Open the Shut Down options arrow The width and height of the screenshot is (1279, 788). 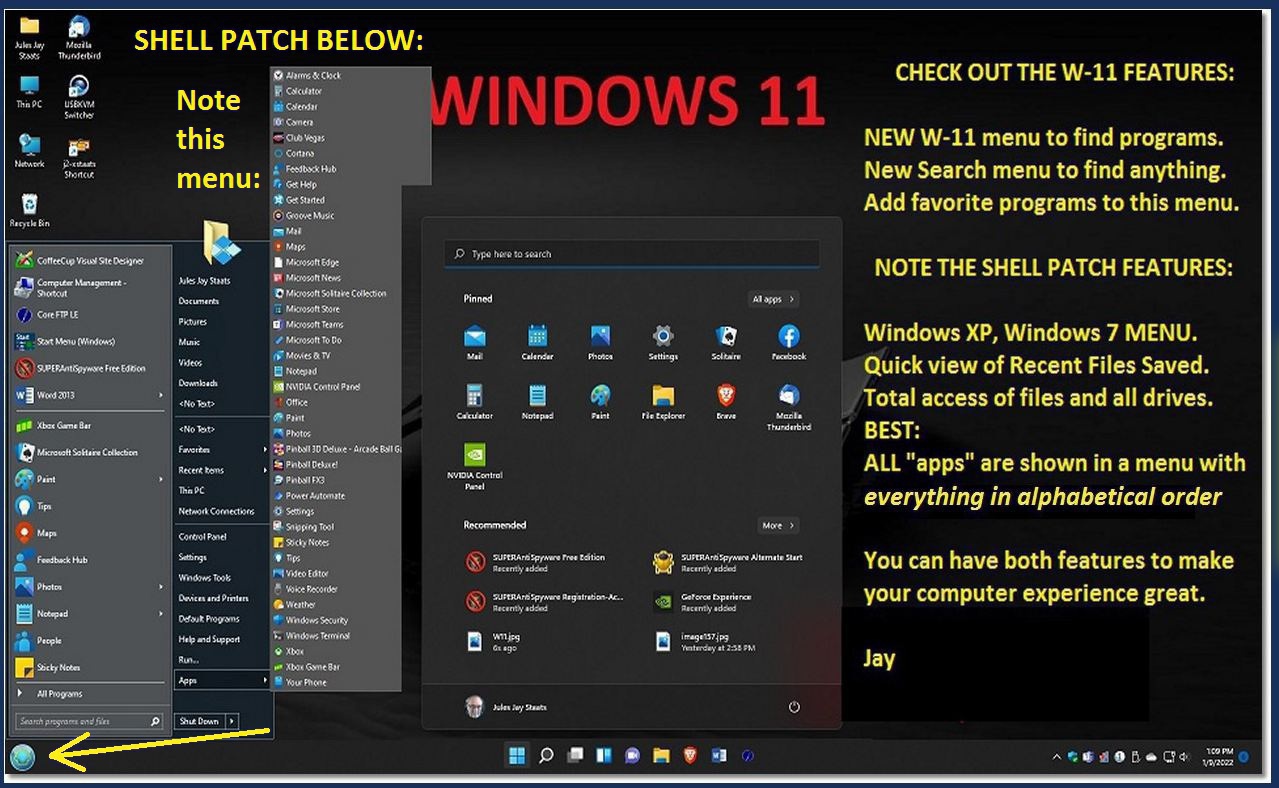tap(232, 721)
